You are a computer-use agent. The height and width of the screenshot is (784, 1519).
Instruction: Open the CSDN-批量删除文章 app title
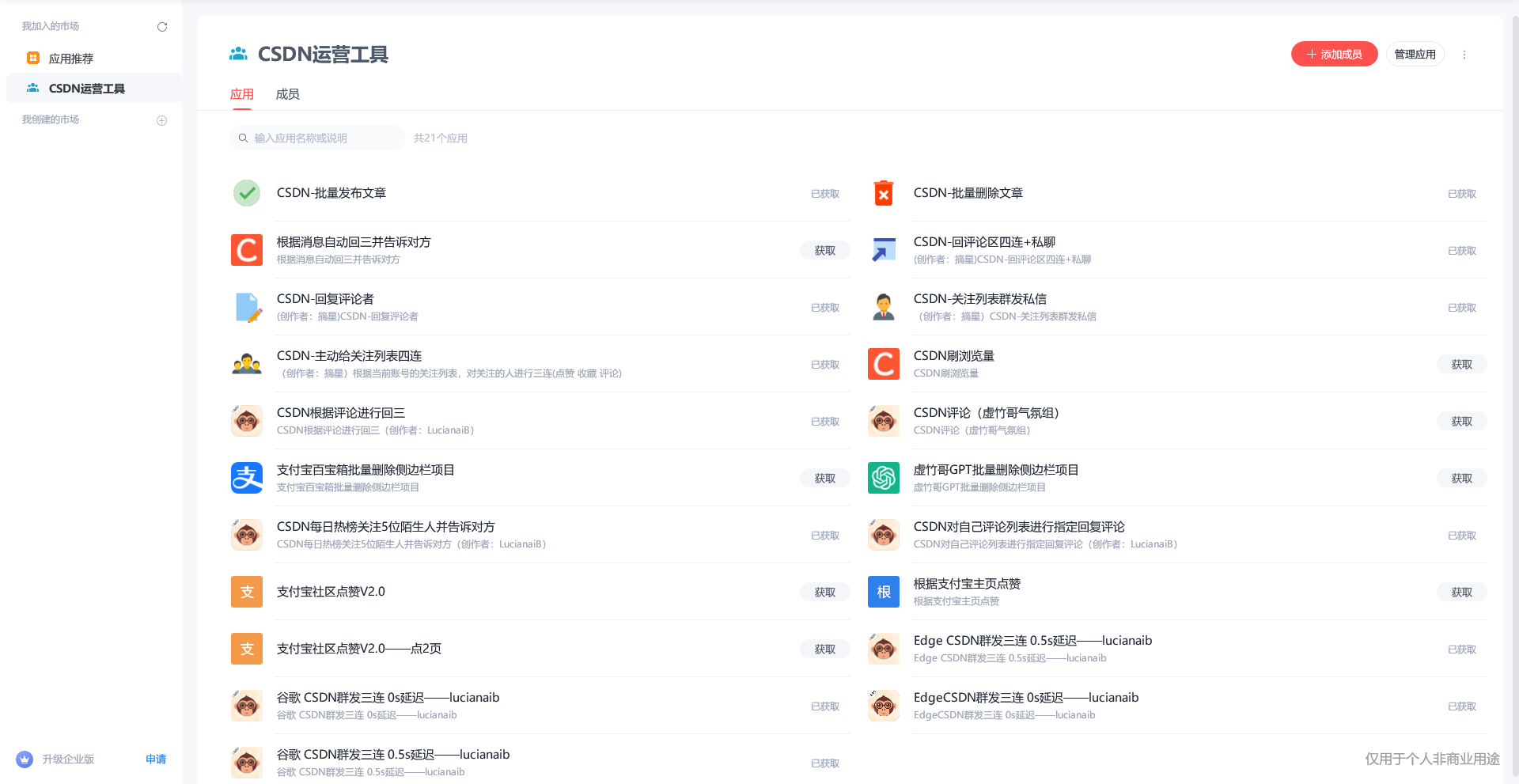pyautogui.click(x=968, y=193)
